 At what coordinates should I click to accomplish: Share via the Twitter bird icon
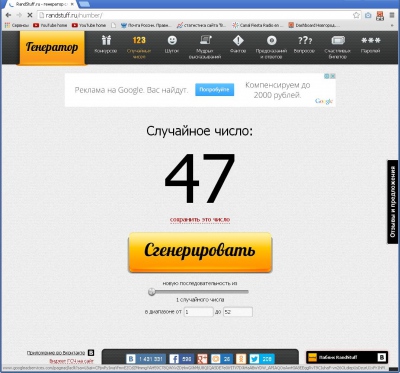pos(254,359)
